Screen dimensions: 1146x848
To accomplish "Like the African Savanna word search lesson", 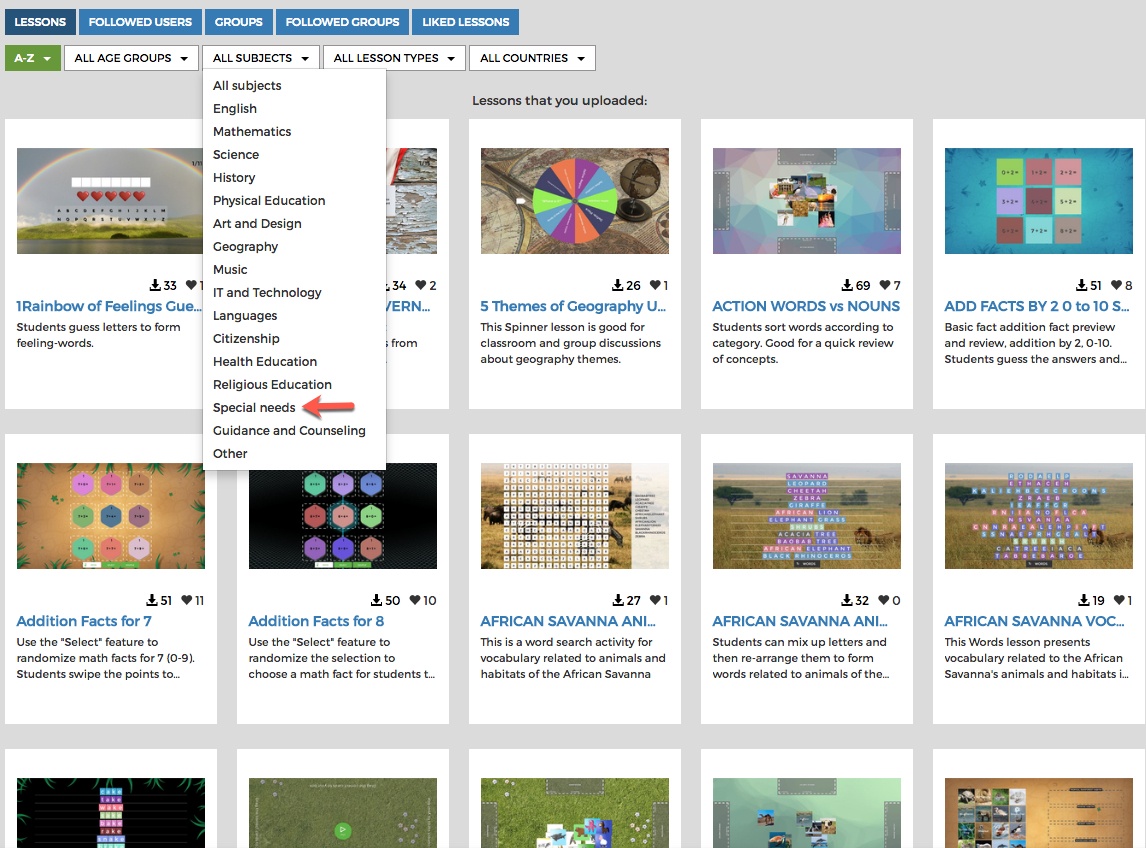I will [x=656, y=600].
